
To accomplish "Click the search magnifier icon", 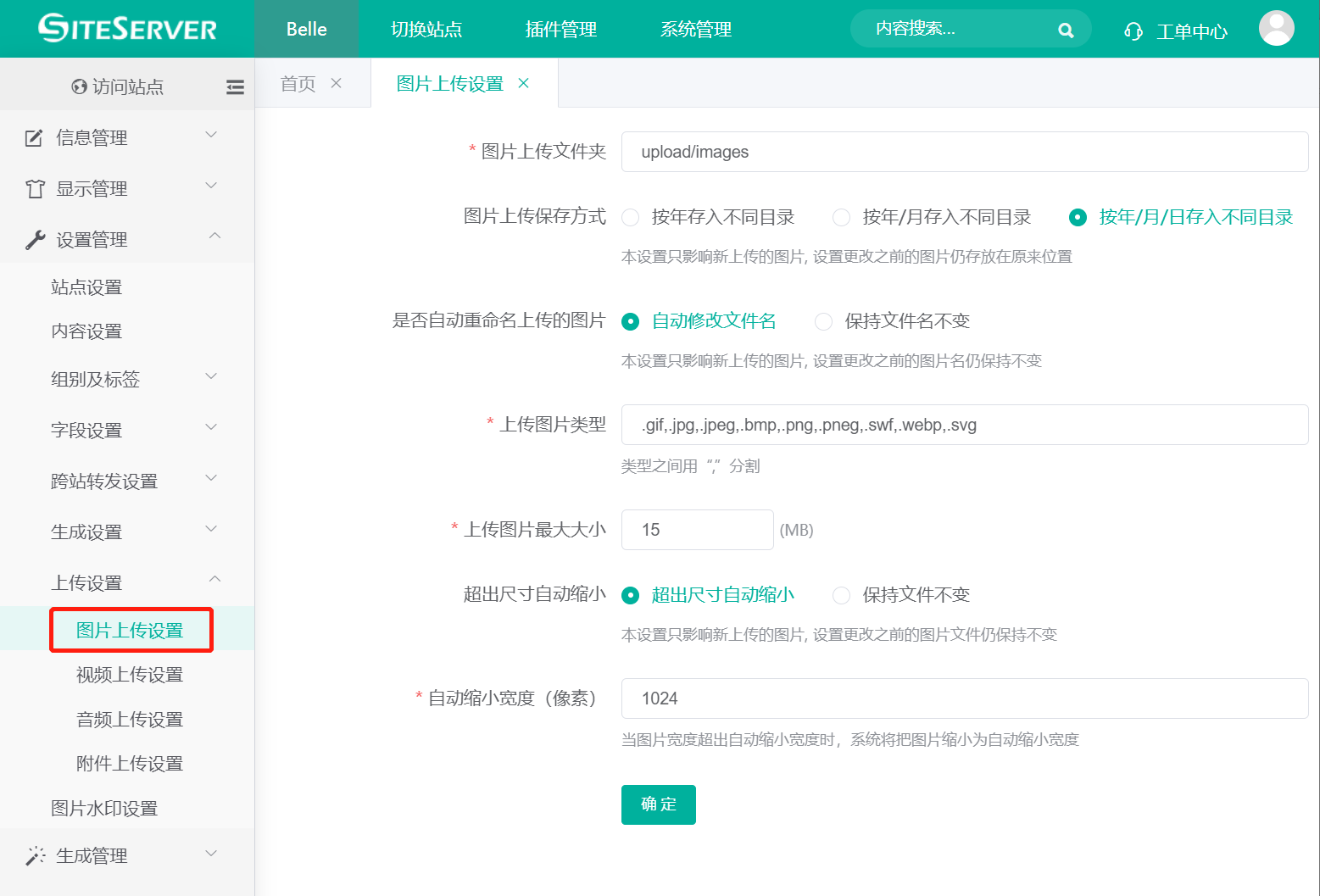I will (1066, 29).
